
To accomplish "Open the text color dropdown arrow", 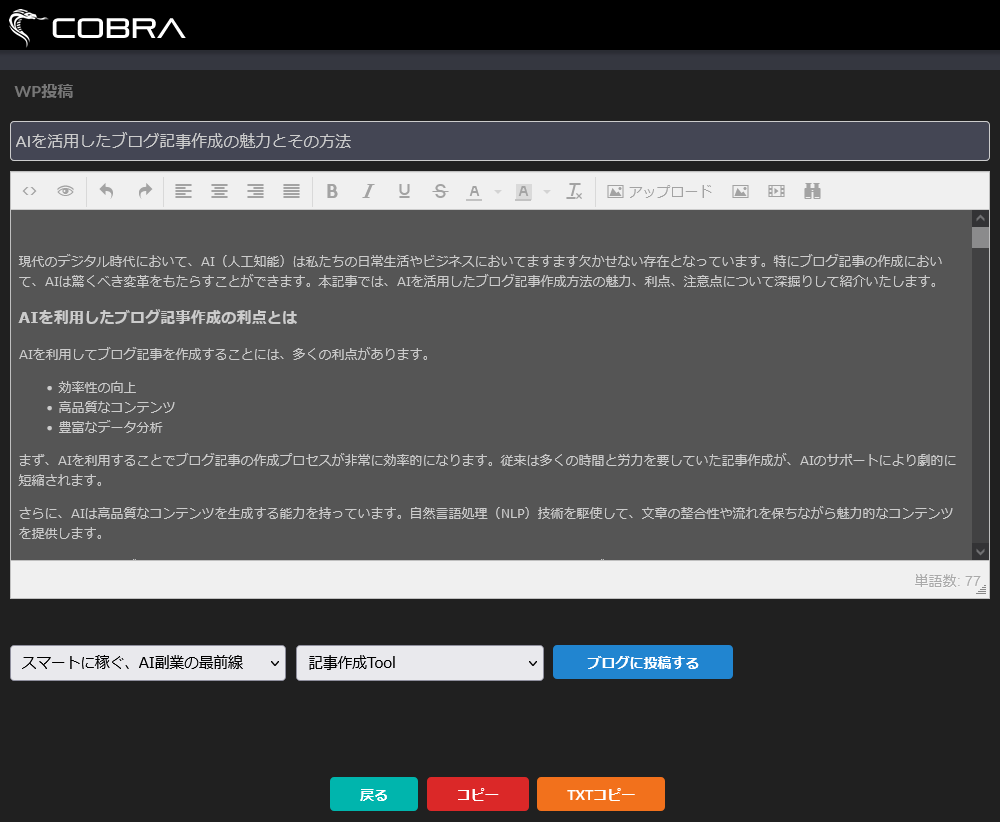I will [498, 192].
